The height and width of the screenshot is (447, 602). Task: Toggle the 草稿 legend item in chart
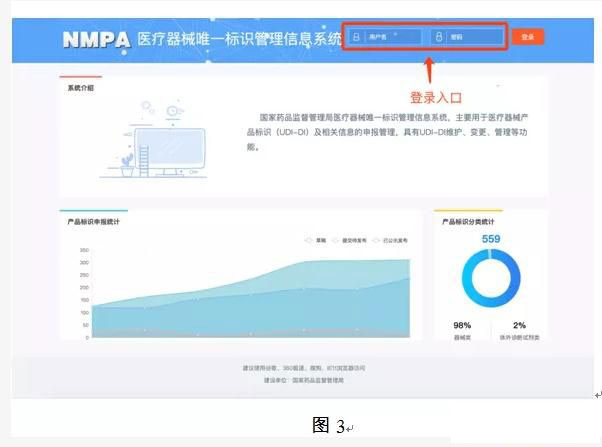(x=316, y=240)
